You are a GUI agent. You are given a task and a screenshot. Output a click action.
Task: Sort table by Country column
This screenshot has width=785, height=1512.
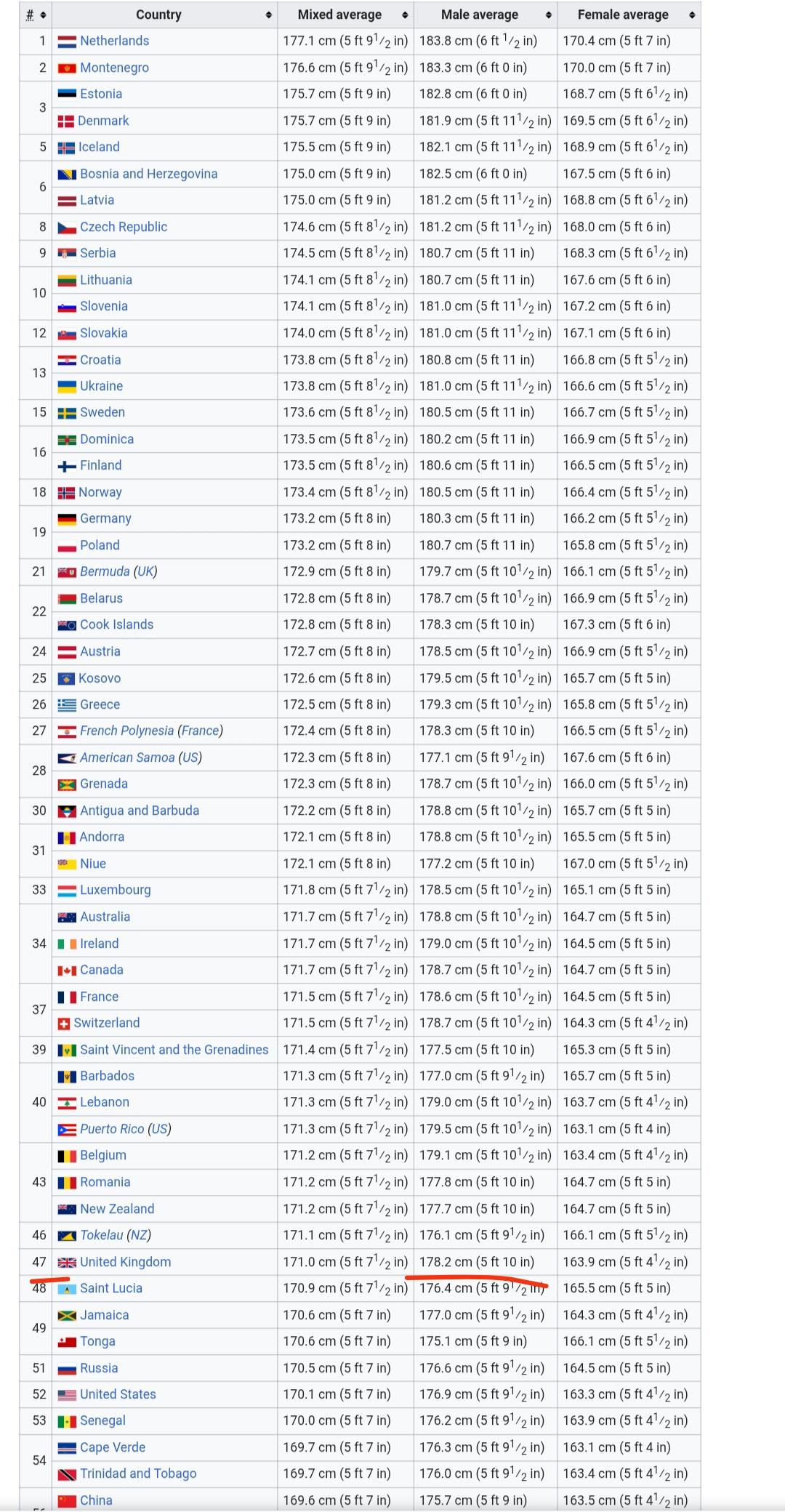click(268, 15)
